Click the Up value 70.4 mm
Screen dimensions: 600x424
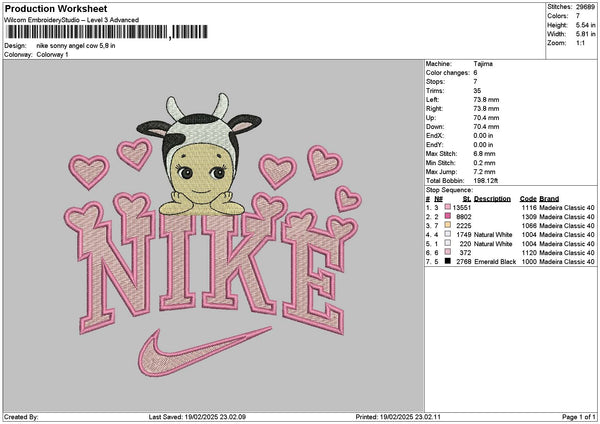pyautogui.click(x=486, y=117)
